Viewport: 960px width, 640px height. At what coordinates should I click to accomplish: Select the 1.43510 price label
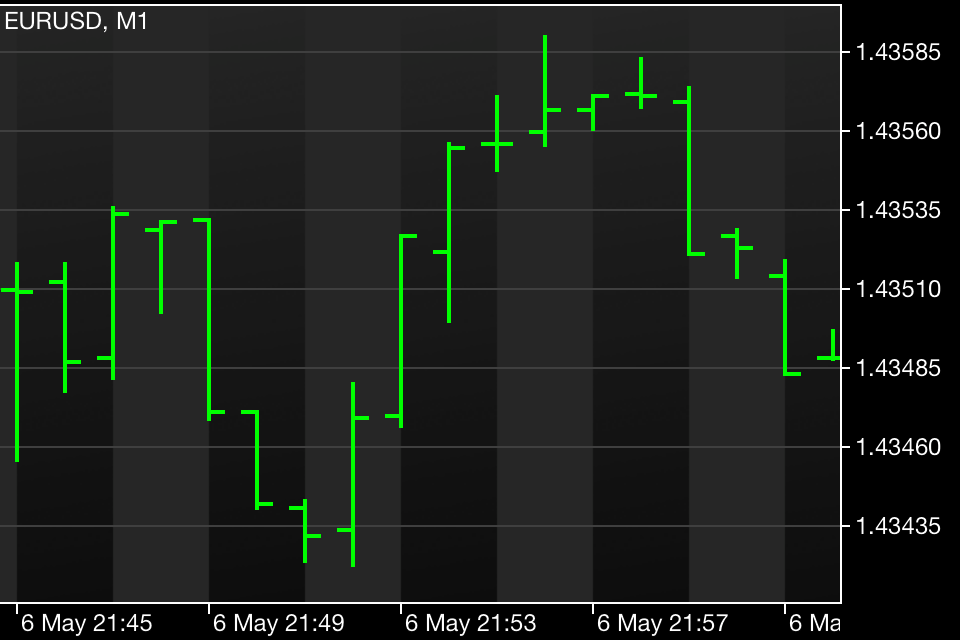[x=898, y=289]
